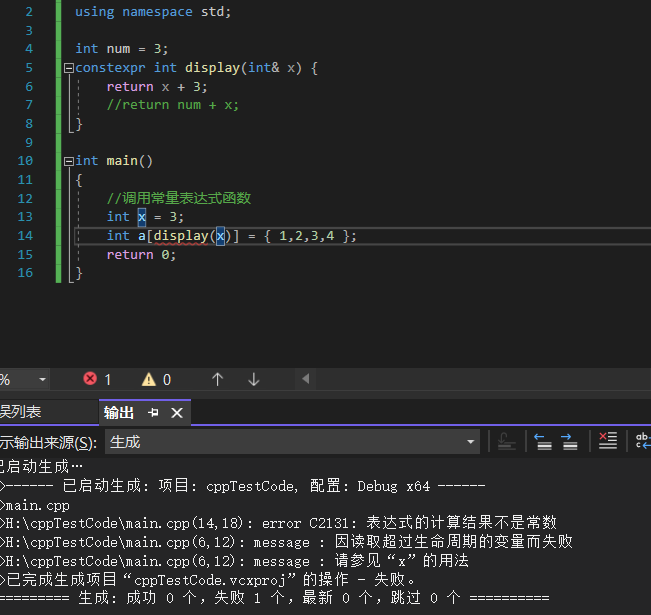Viewport: 651px width, 615px height.
Task: Go to next issue with down arrow
Action: (254, 380)
